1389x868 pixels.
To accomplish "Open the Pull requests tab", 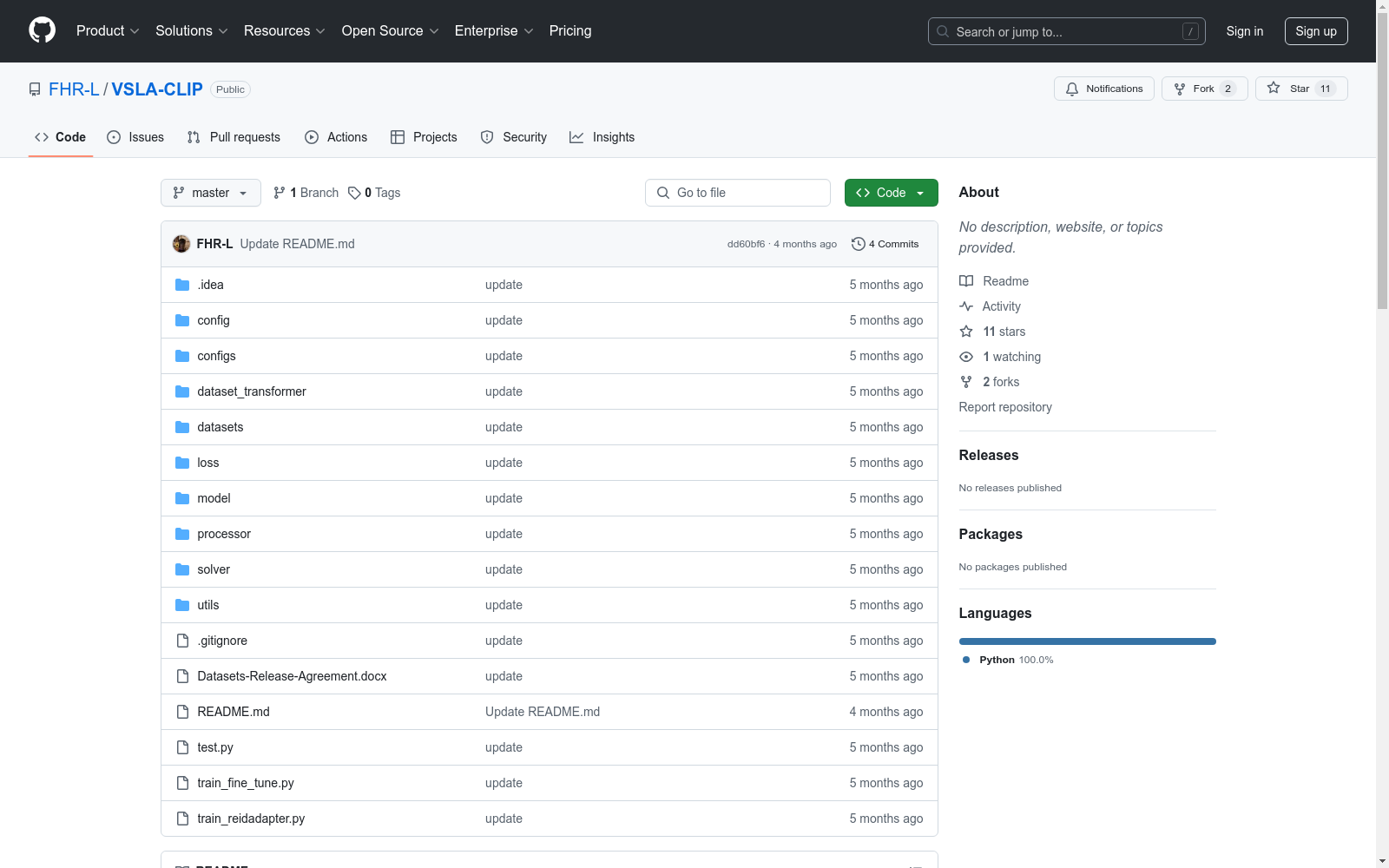I will click(x=234, y=137).
